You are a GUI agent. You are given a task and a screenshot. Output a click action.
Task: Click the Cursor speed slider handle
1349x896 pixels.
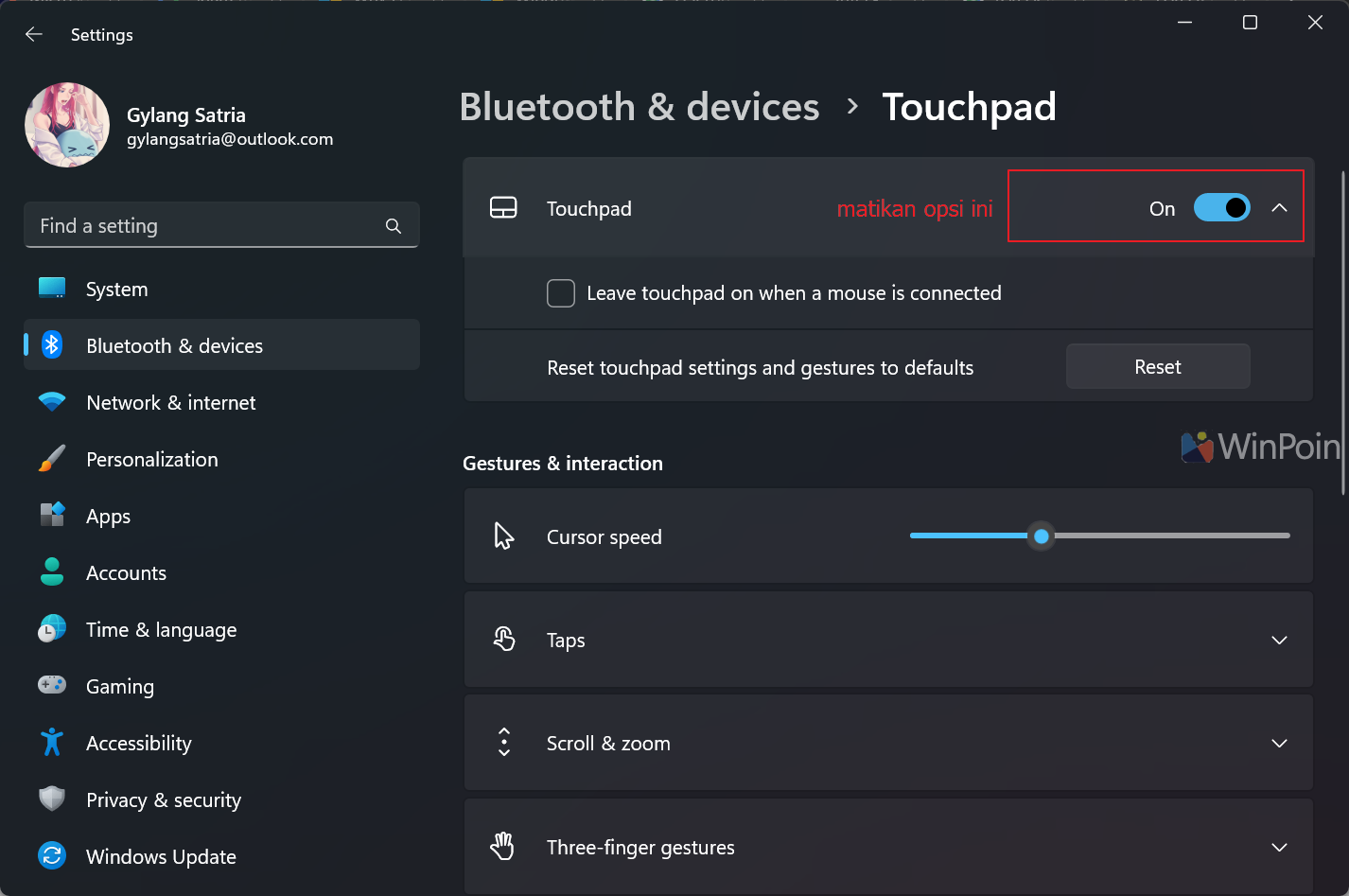[1042, 536]
